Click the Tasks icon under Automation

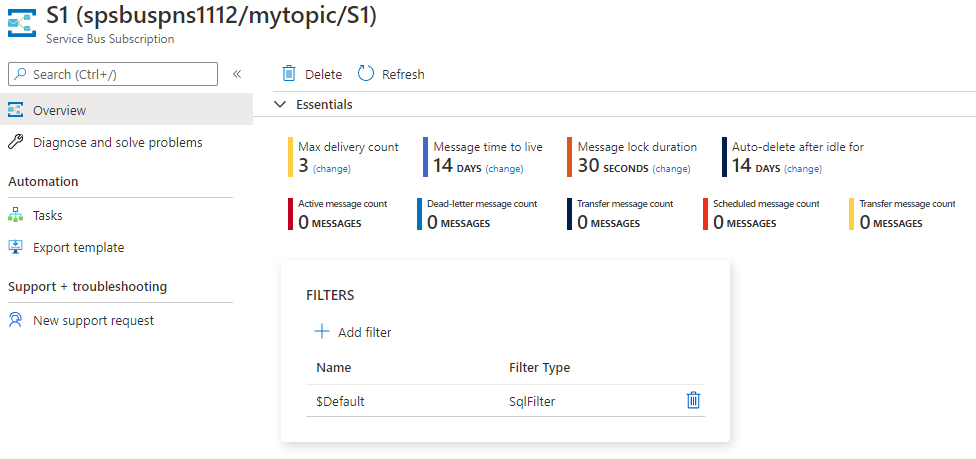pyautogui.click(x=15, y=215)
